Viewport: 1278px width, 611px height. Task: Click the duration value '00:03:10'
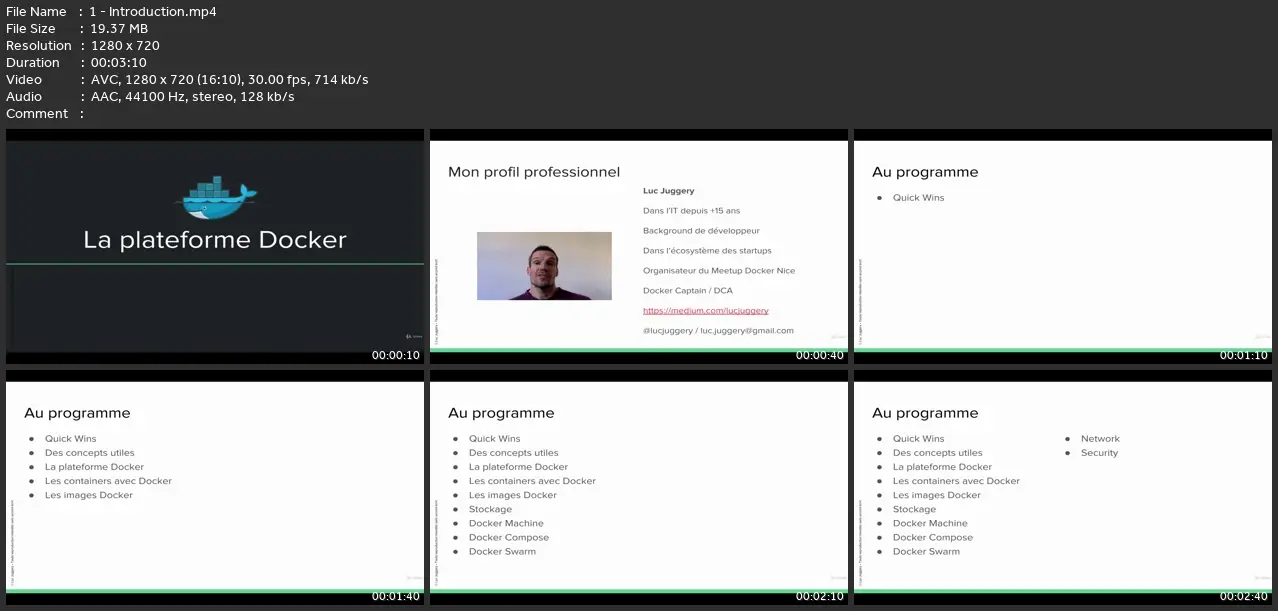(x=119, y=63)
